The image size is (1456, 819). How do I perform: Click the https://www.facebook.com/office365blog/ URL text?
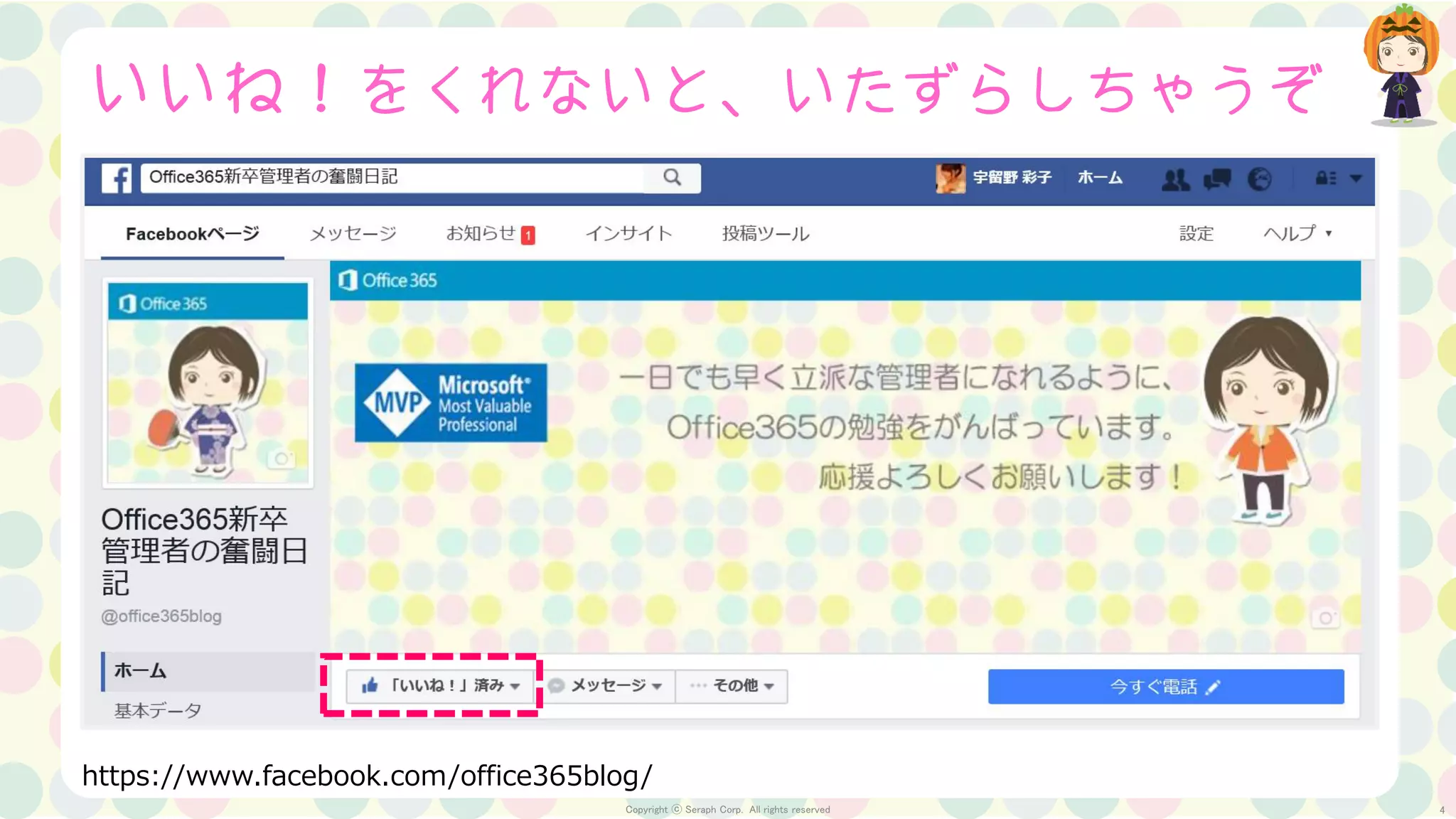click(367, 776)
